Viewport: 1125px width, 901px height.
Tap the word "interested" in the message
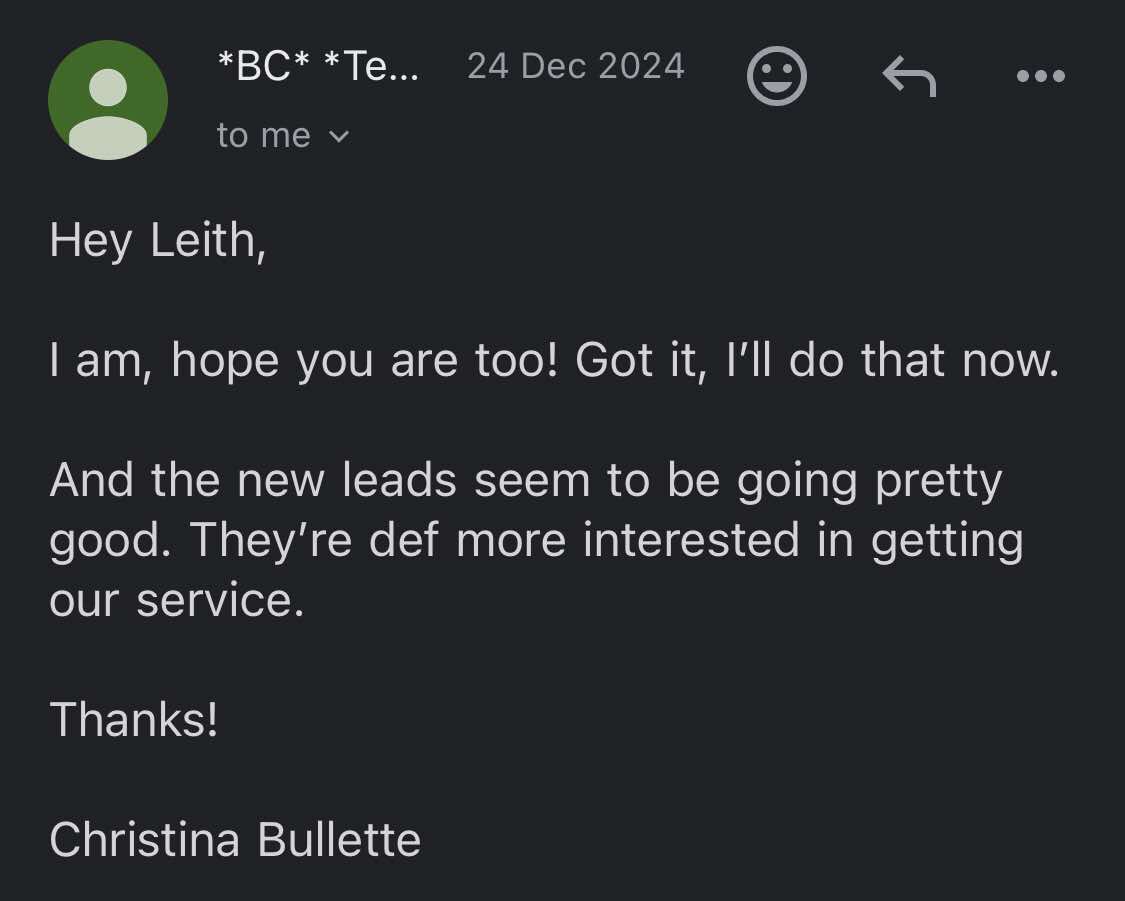click(x=691, y=541)
